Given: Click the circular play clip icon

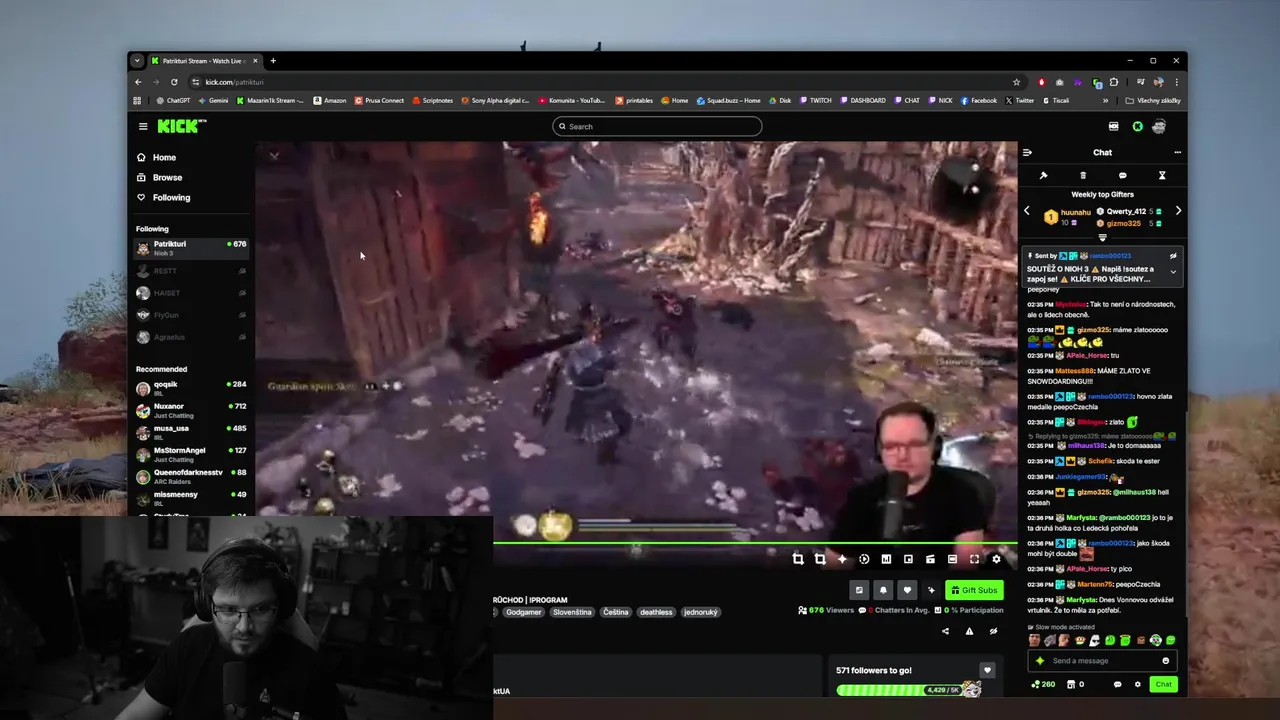Looking at the screenshot, I should coord(864,559).
